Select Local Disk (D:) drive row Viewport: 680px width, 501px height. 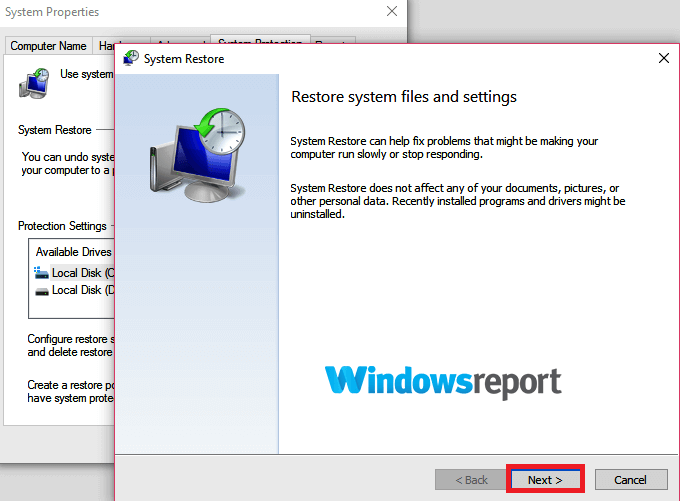[x=74, y=290]
